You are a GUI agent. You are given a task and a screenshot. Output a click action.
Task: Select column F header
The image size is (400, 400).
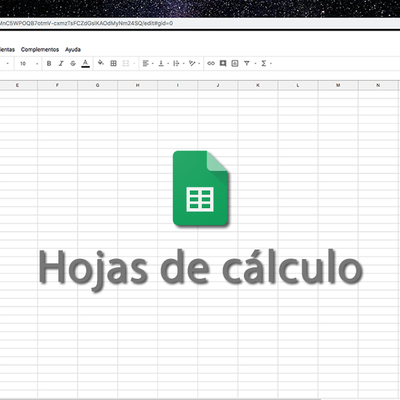(x=57, y=85)
